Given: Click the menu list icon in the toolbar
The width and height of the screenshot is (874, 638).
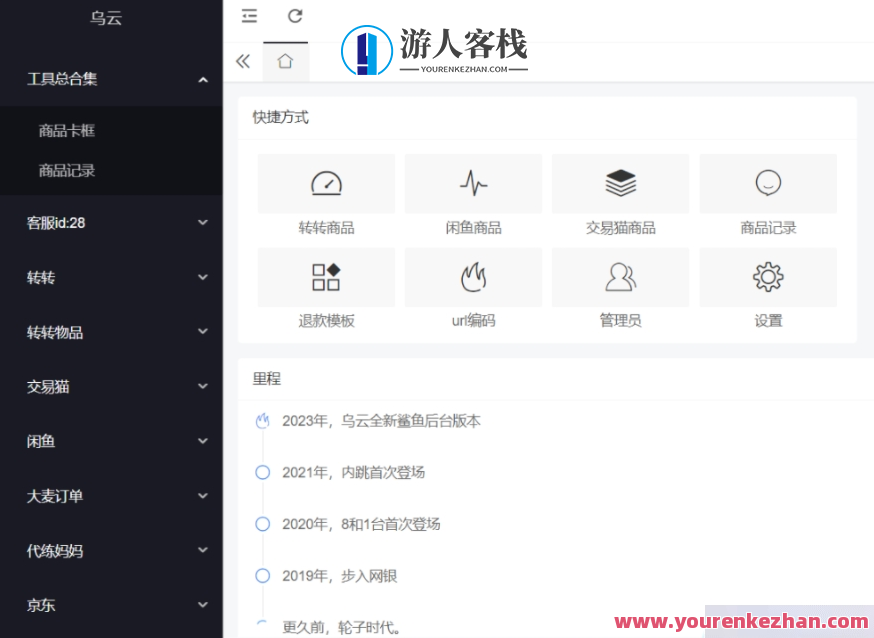Looking at the screenshot, I should [x=249, y=16].
